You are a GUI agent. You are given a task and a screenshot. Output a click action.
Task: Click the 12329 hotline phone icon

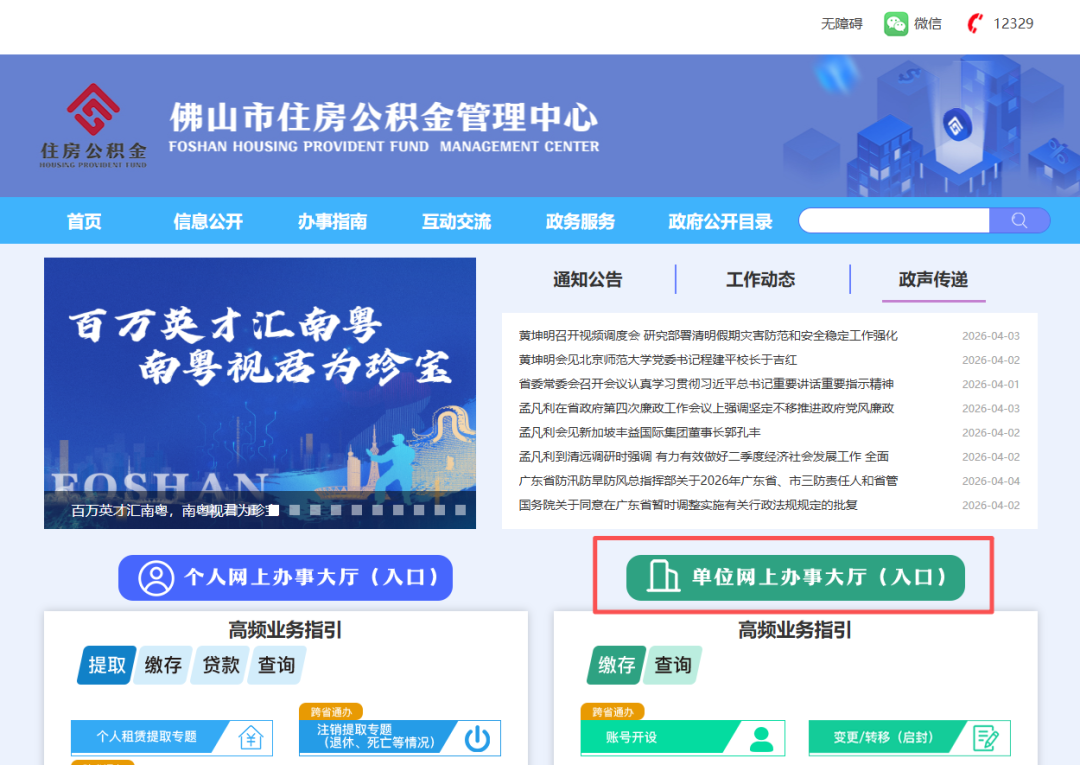click(975, 24)
